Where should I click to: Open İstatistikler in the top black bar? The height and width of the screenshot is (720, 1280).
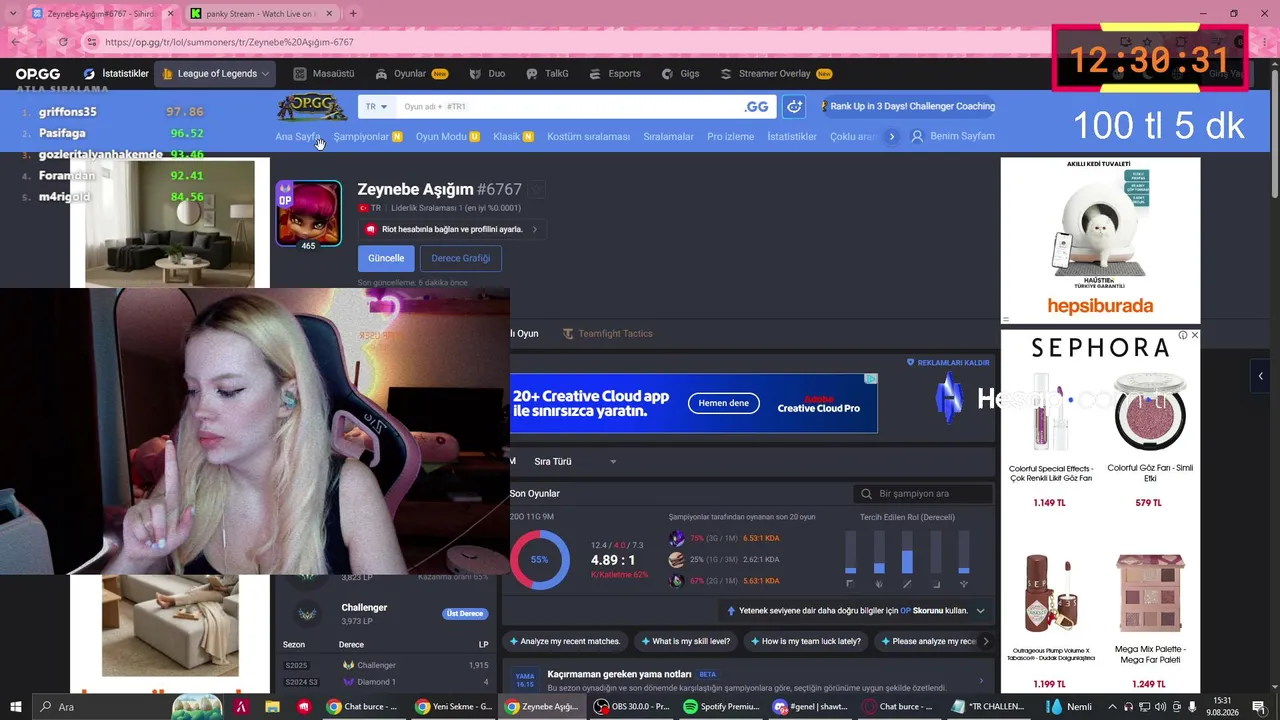(116, 74)
